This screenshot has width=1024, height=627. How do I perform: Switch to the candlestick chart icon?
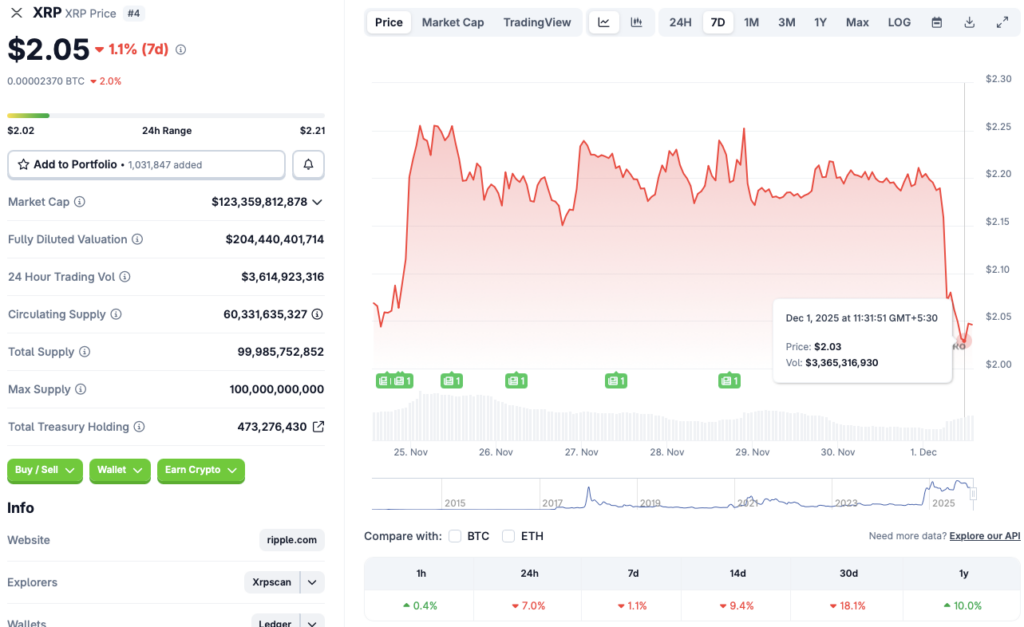(638, 21)
